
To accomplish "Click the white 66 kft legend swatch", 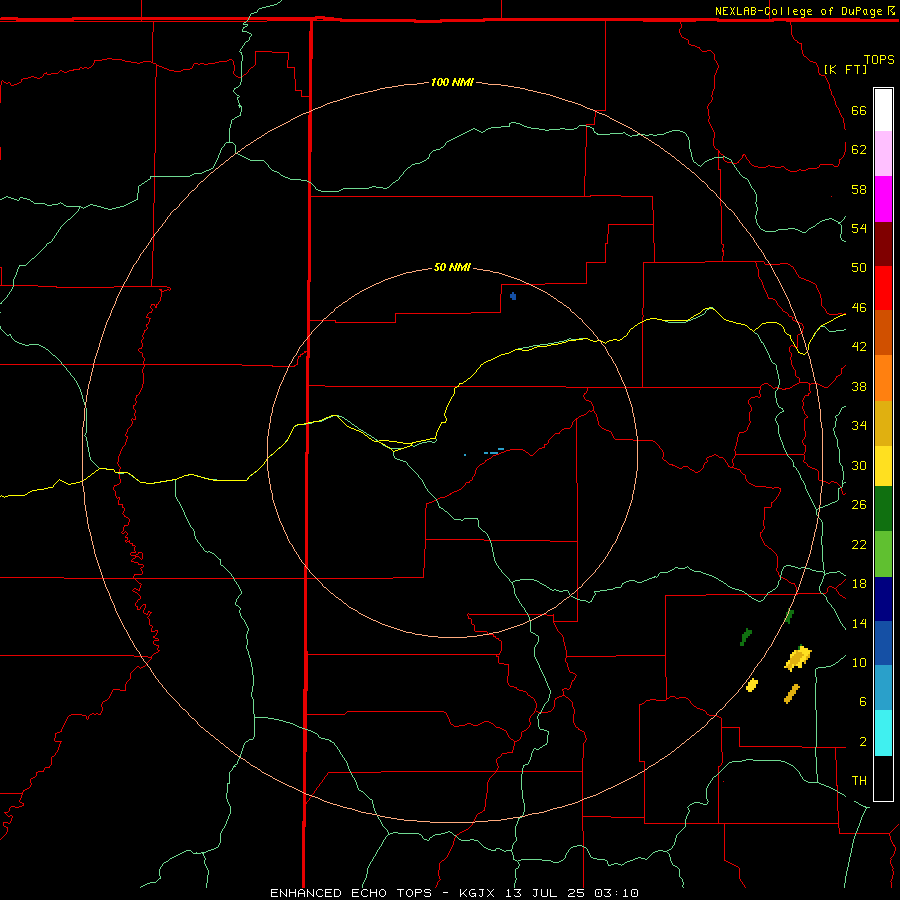I will [x=883, y=110].
